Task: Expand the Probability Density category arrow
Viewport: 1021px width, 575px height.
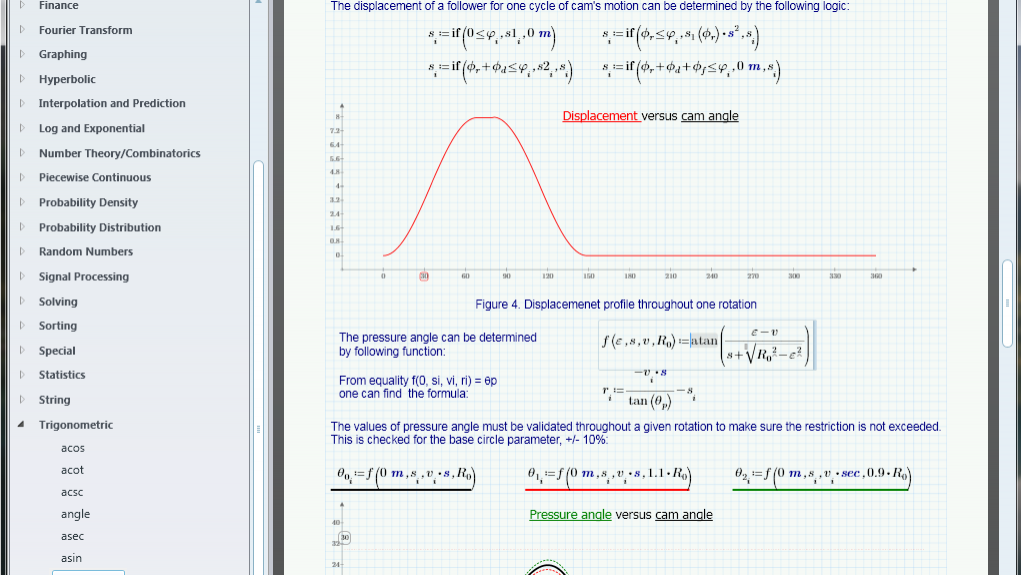Action: click(23, 203)
